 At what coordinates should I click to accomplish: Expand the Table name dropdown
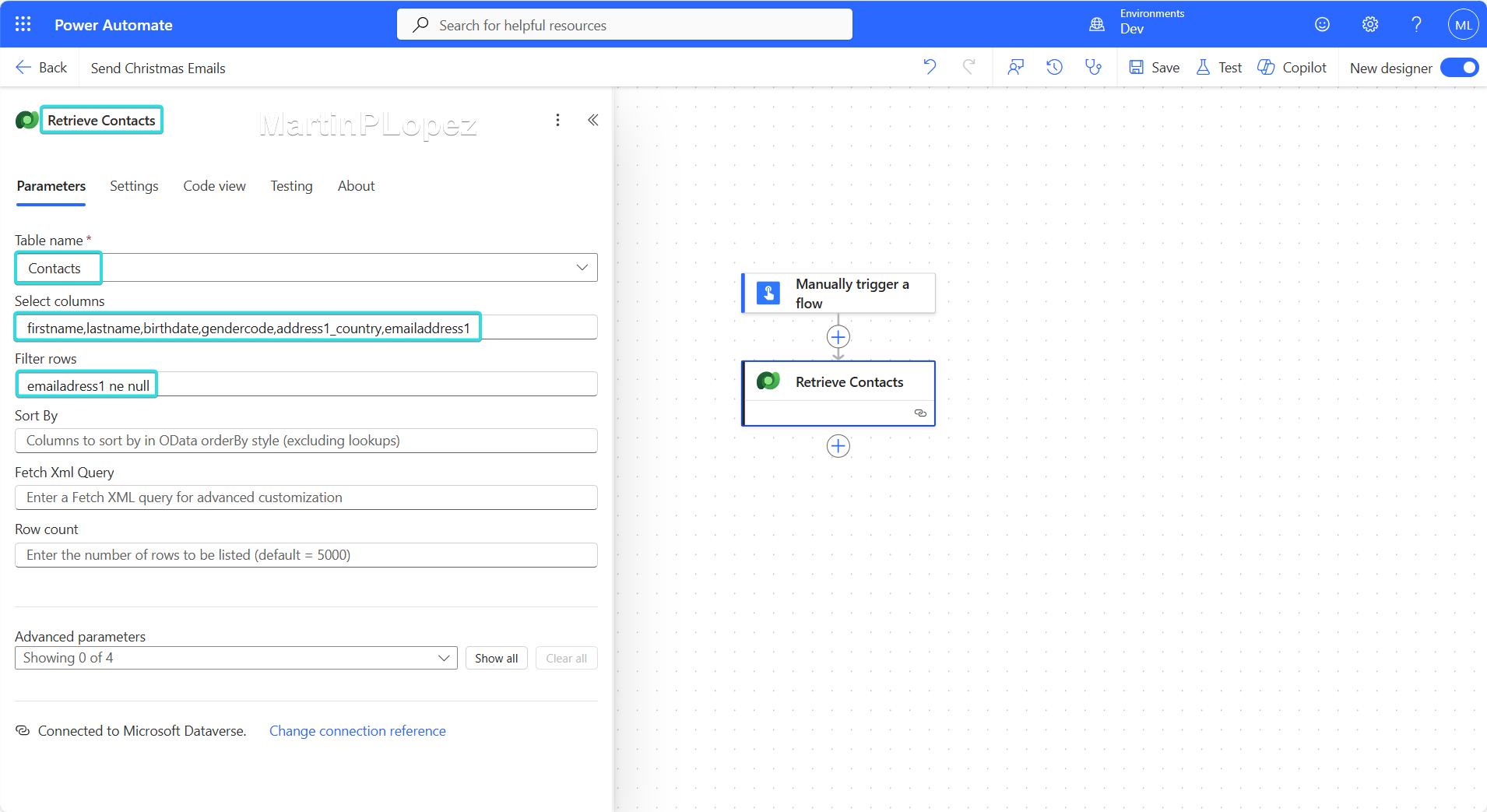pos(582,267)
